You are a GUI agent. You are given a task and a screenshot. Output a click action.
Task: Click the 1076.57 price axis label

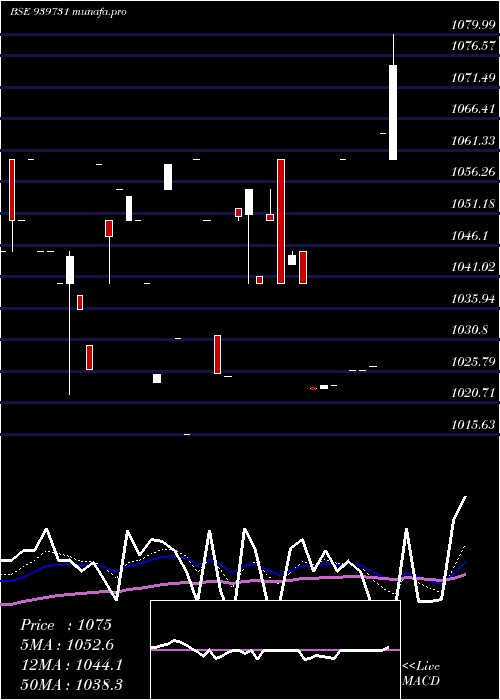(x=473, y=46)
